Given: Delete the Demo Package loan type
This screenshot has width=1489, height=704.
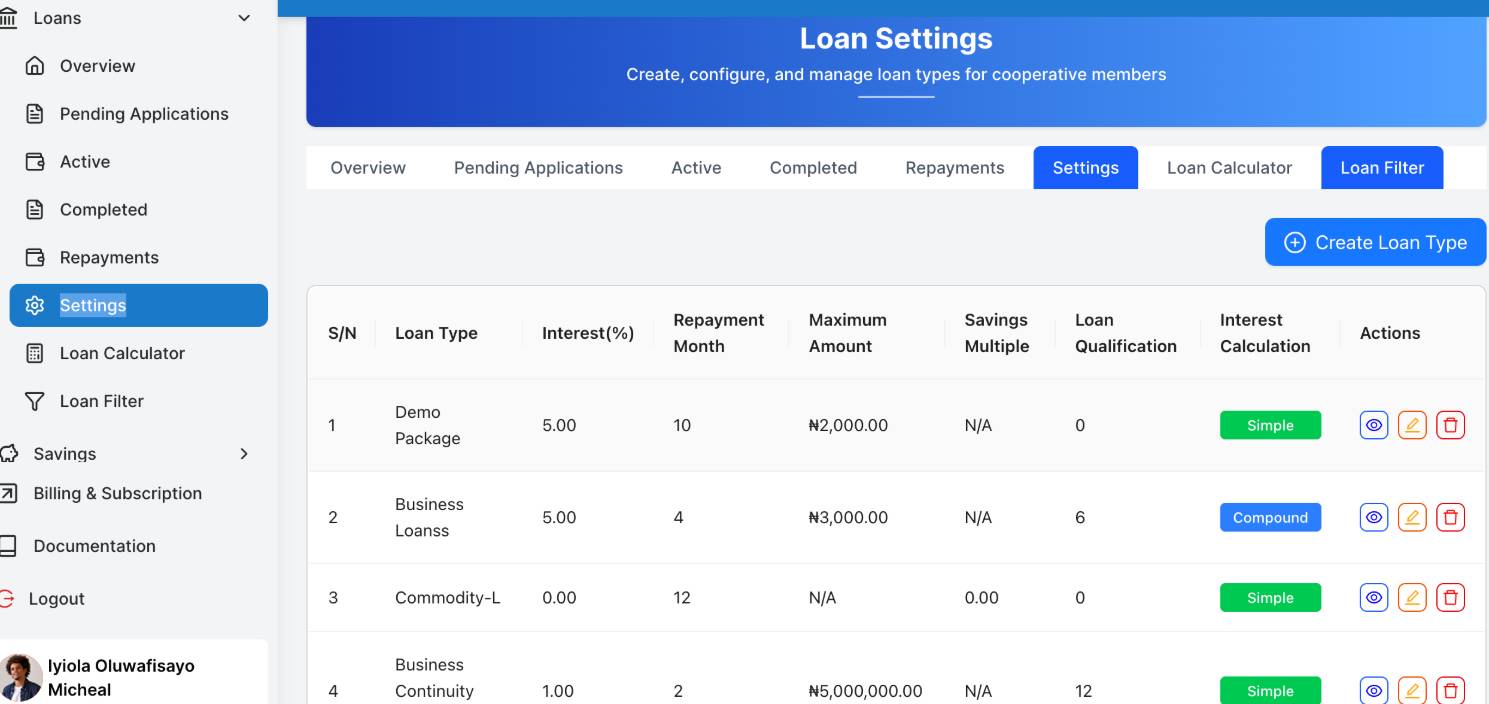Looking at the screenshot, I should point(1451,425).
